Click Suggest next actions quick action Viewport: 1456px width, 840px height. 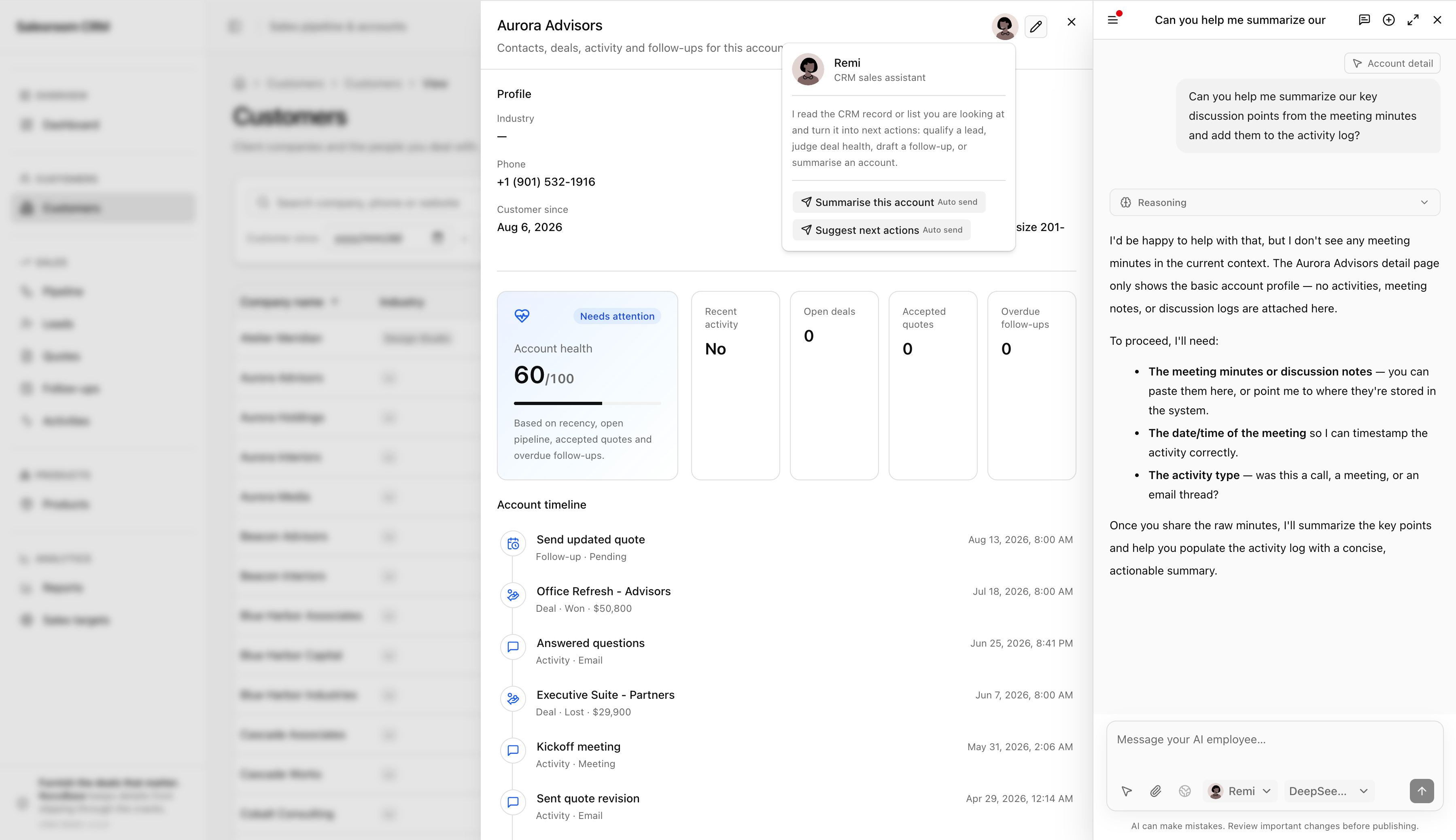[x=881, y=230]
